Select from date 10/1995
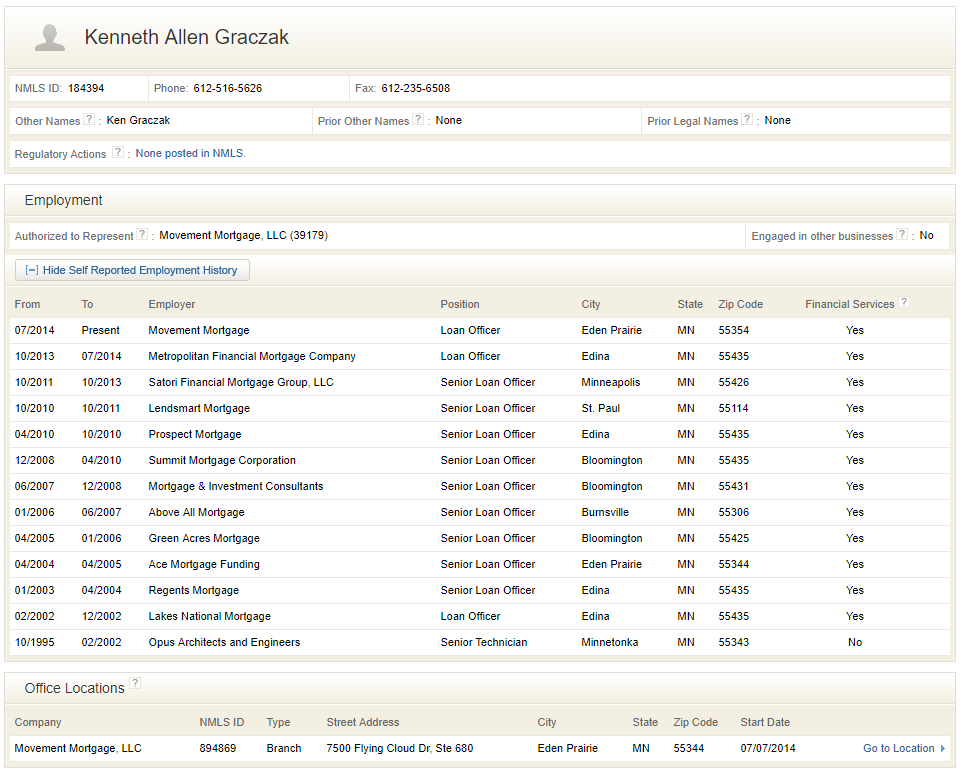Viewport: 962px width, 772px height. click(34, 642)
